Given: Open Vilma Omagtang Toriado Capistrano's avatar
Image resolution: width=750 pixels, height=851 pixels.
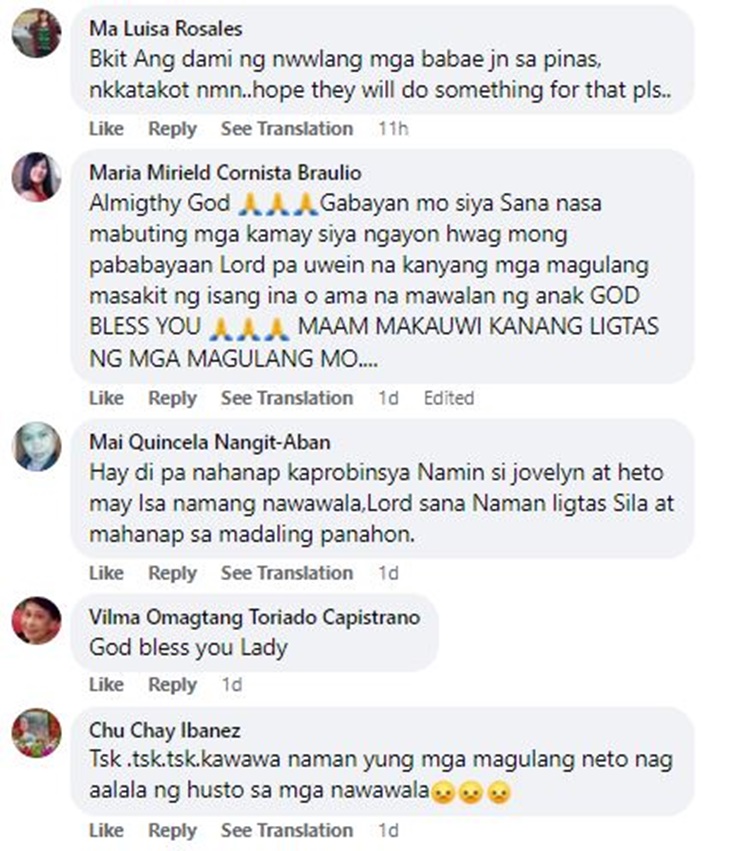Looking at the screenshot, I should click(x=36, y=620).
